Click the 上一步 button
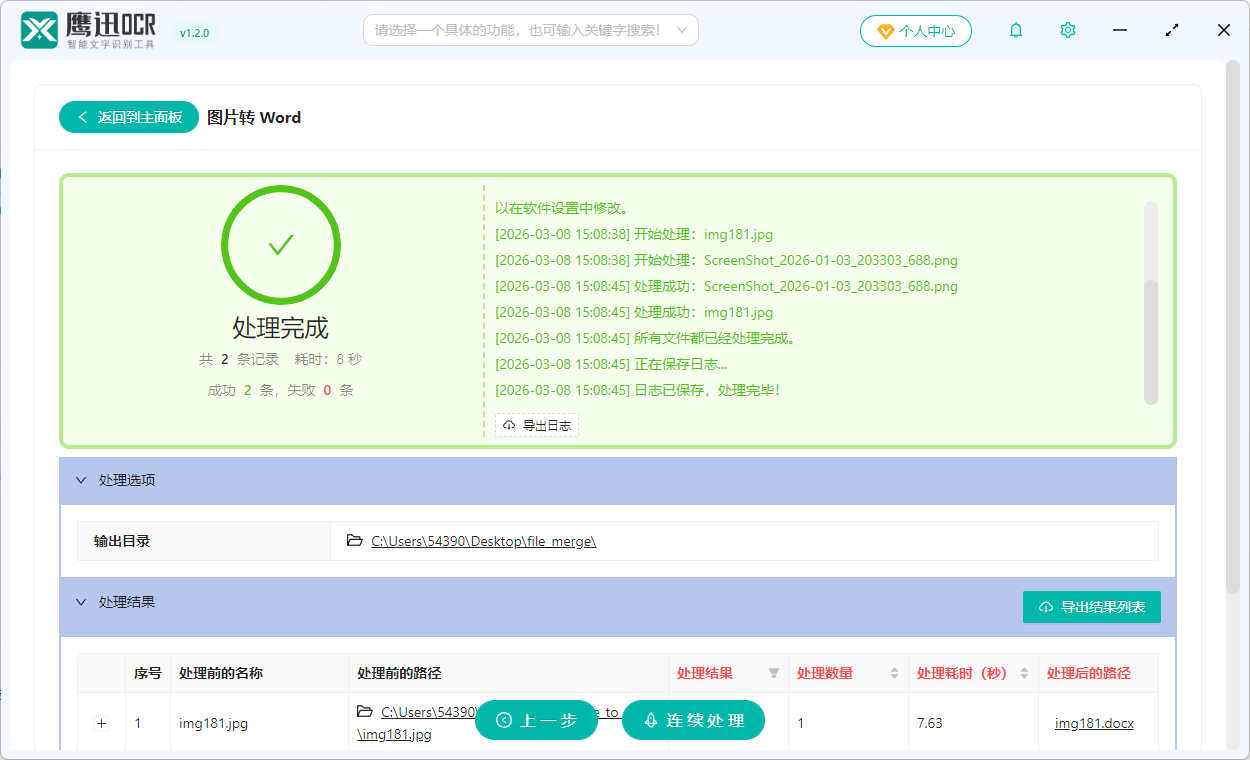Image resolution: width=1250 pixels, height=760 pixels. 536,720
